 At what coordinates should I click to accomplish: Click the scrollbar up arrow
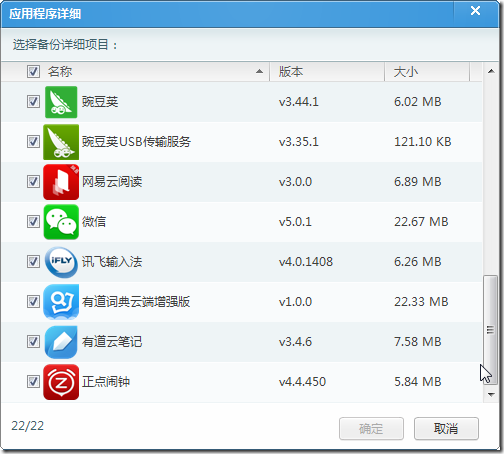click(x=491, y=71)
